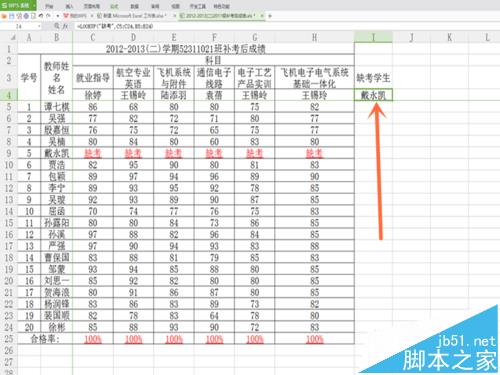Open the WPS 表格 application menu

[x=18, y=6]
